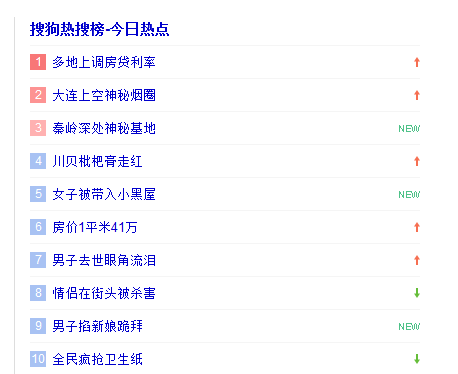Open the hot topic 全民疯抢卫生纸
The image size is (458, 374).
(x=97, y=359)
